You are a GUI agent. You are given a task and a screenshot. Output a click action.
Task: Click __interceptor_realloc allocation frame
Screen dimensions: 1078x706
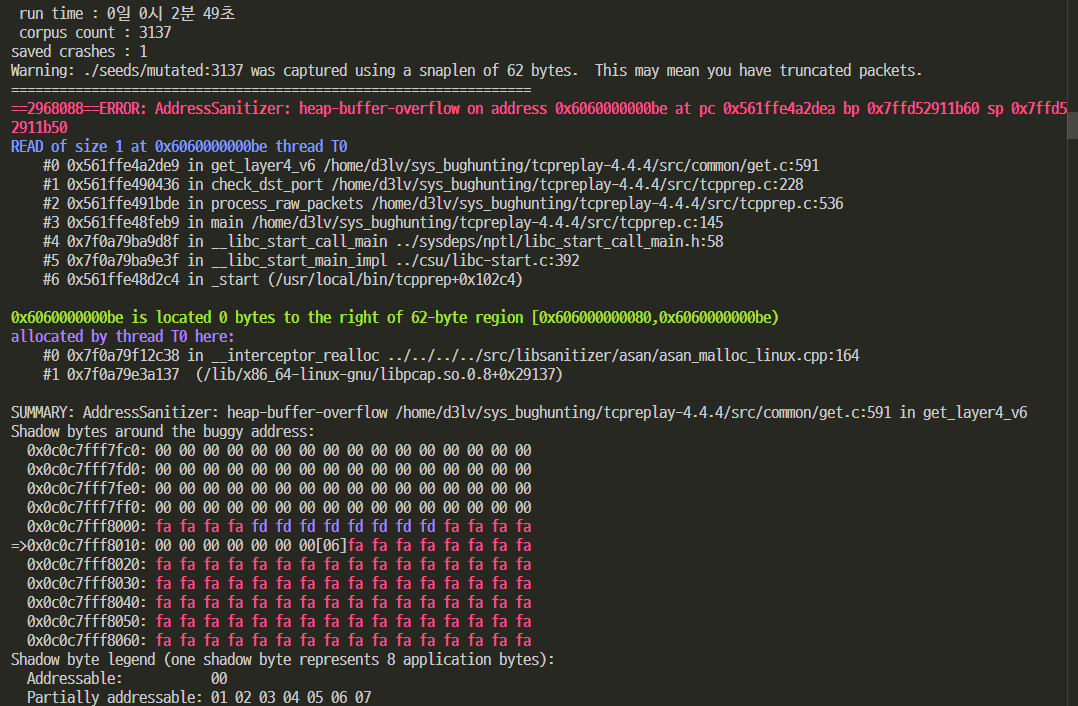click(x=451, y=355)
